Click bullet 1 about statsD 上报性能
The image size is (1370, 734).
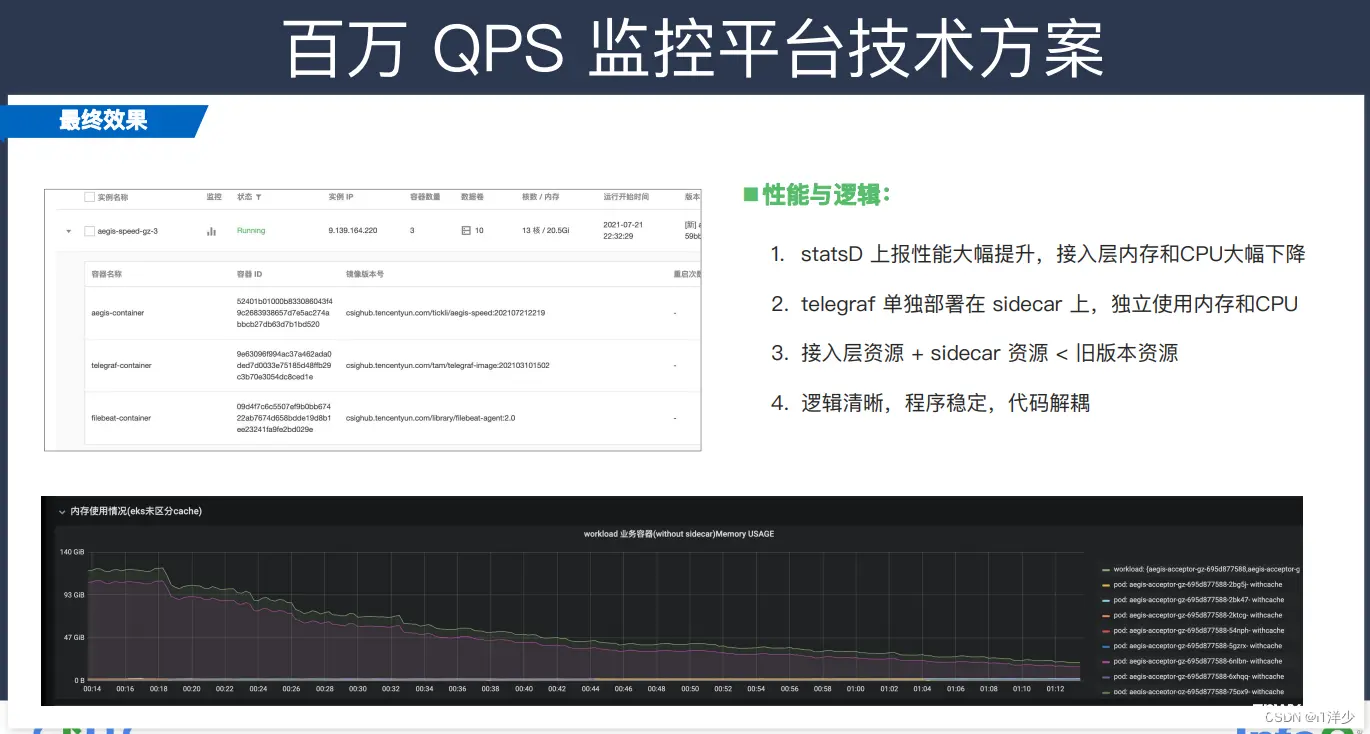(1038, 254)
